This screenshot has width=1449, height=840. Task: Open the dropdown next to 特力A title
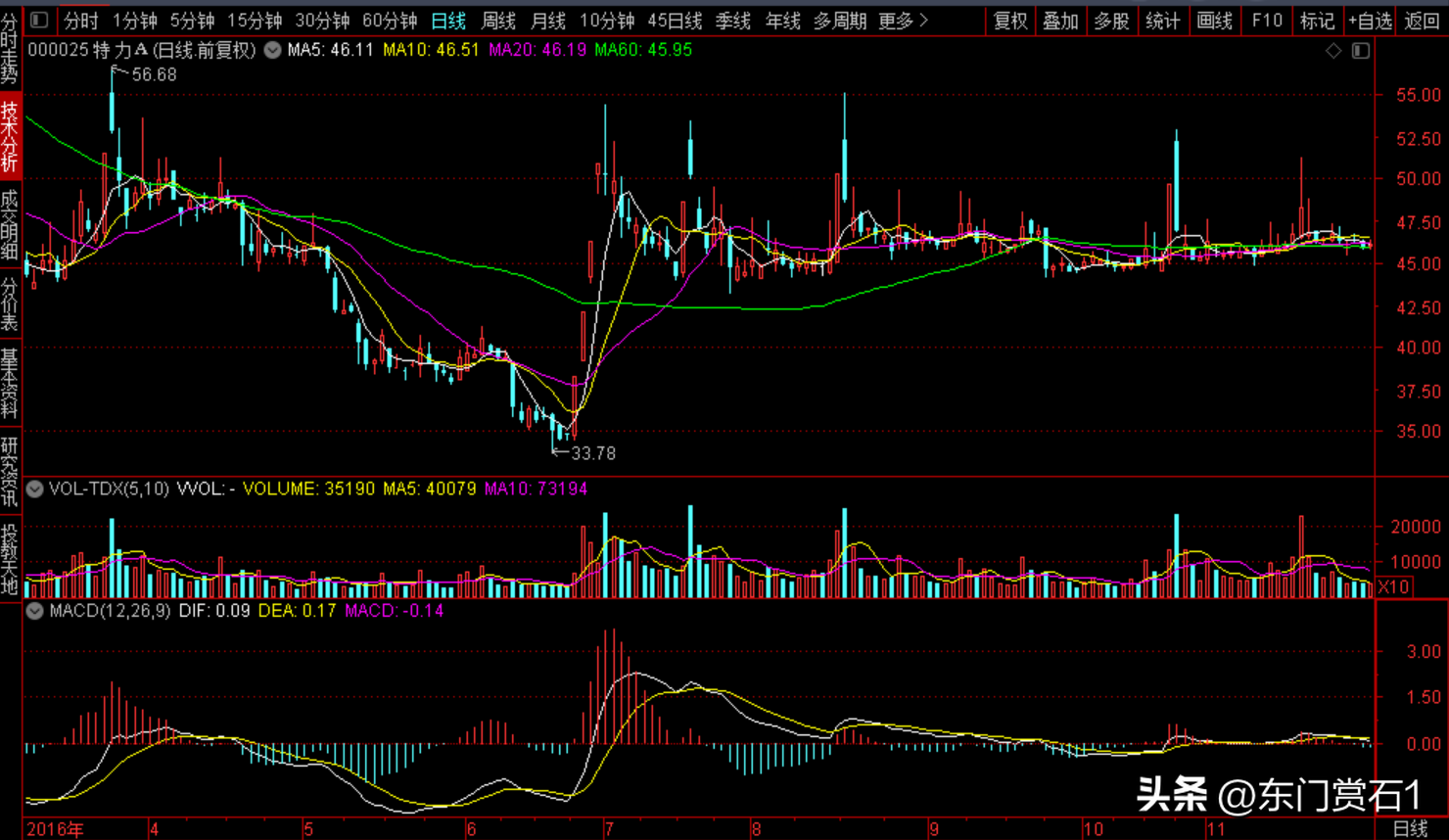273,50
